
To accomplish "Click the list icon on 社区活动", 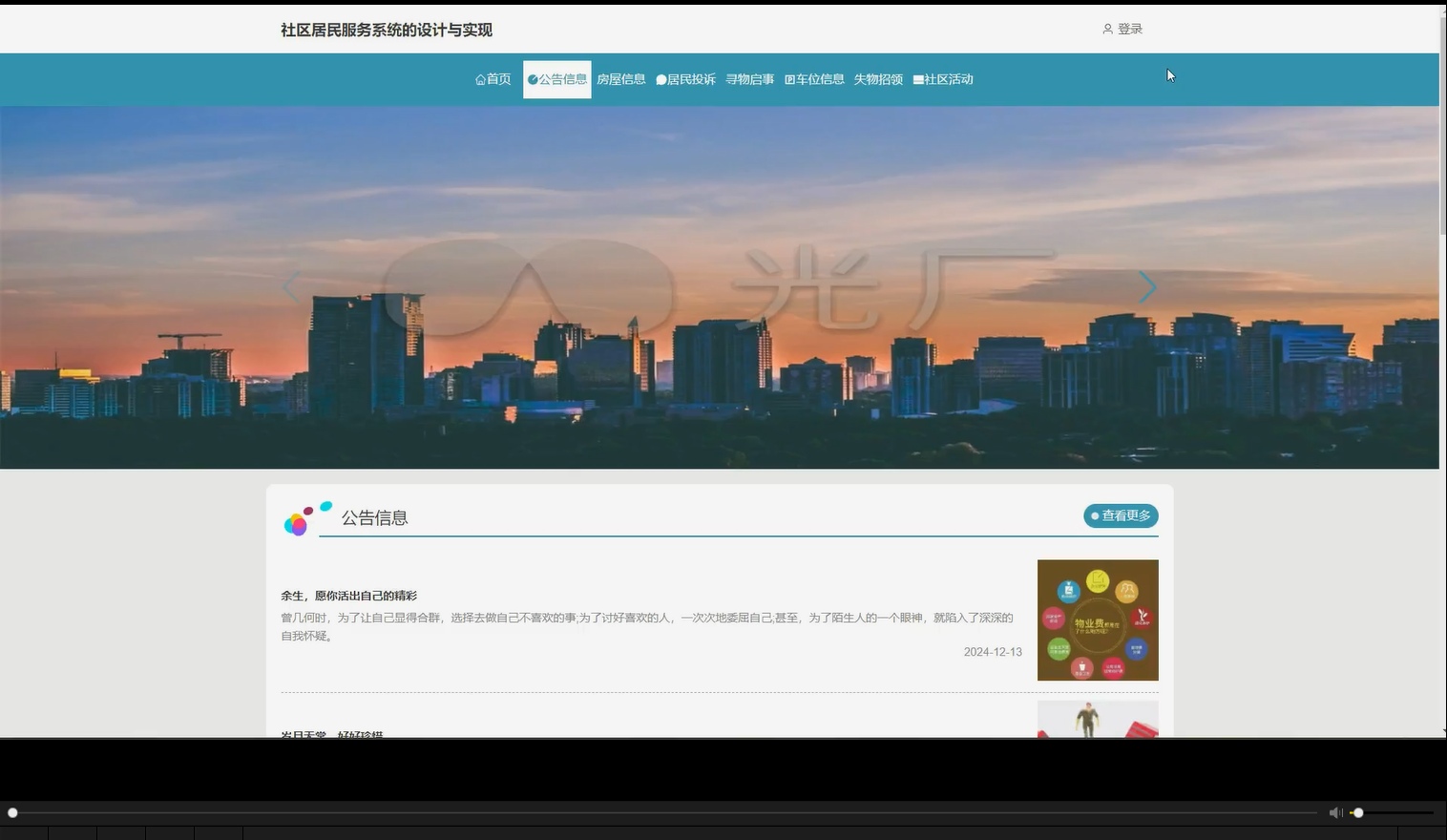I will tap(918, 79).
